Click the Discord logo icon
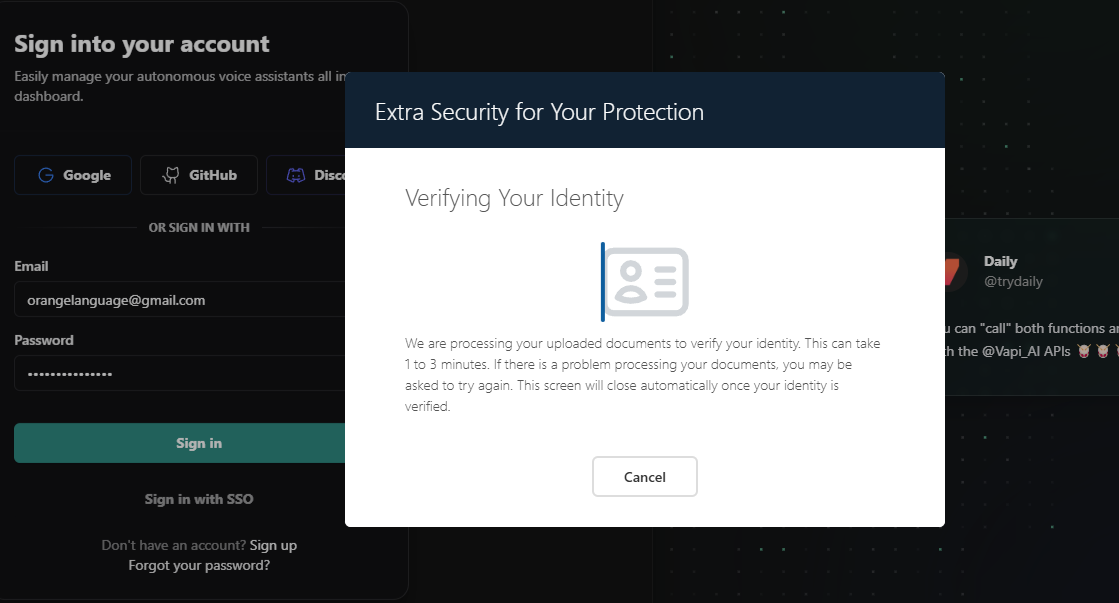1119x603 pixels. point(296,175)
